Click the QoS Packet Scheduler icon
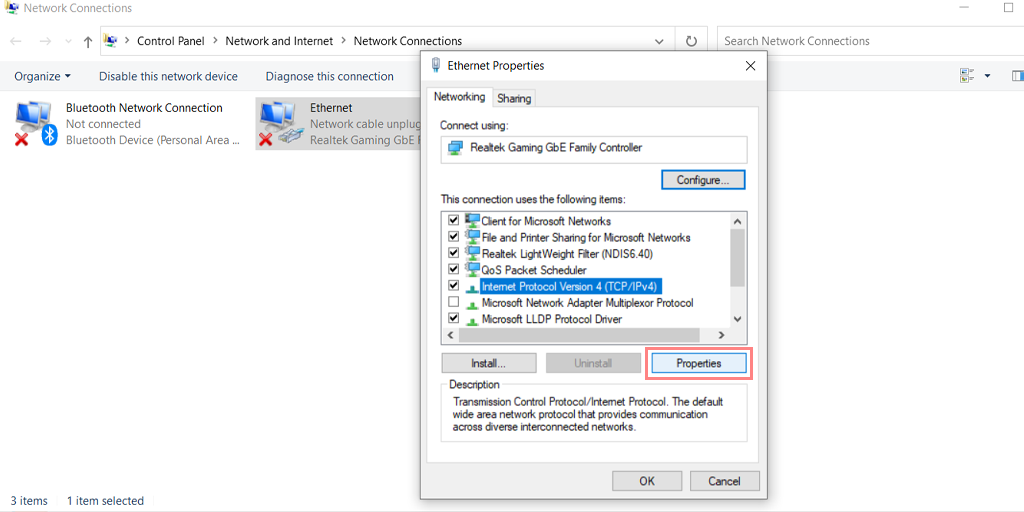Image resolution: width=1024 pixels, height=512 pixels. click(x=472, y=269)
